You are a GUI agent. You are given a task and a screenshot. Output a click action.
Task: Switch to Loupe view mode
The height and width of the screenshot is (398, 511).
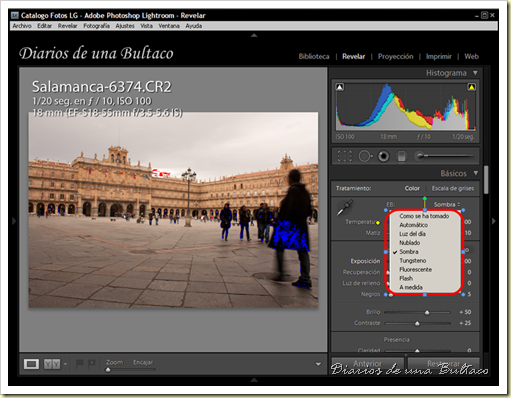point(31,364)
